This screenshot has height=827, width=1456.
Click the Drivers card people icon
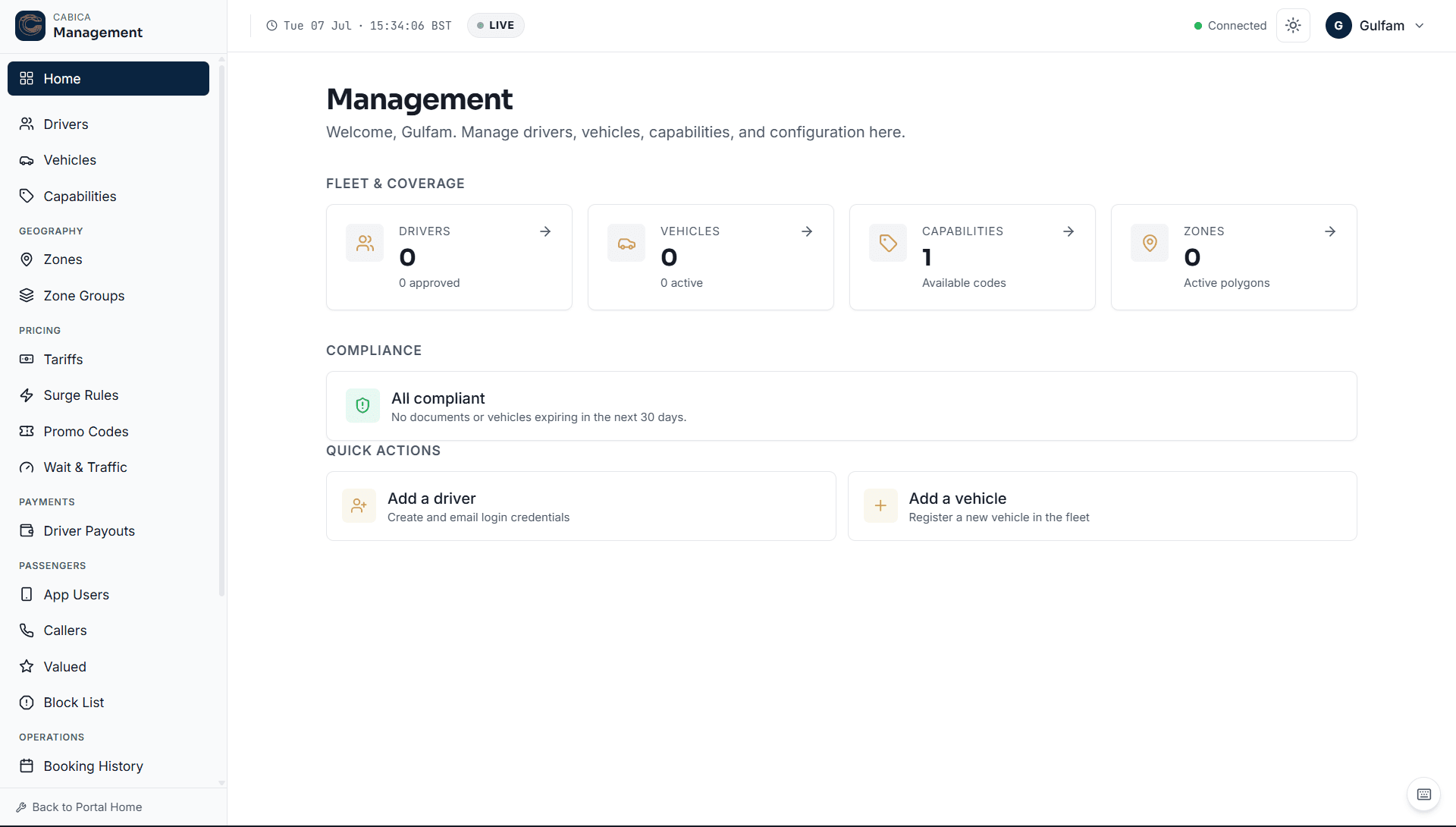(365, 243)
